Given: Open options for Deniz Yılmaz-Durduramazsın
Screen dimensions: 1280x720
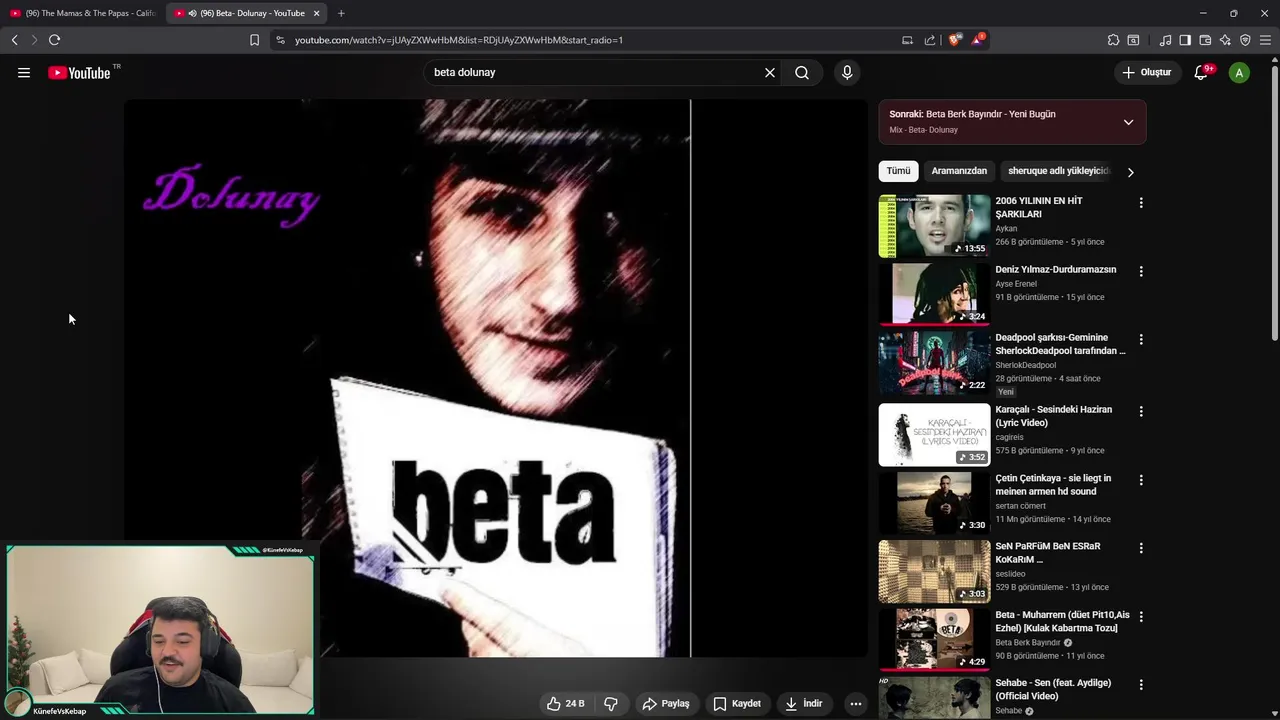Looking at the screenshot, I should (1141, 271).
